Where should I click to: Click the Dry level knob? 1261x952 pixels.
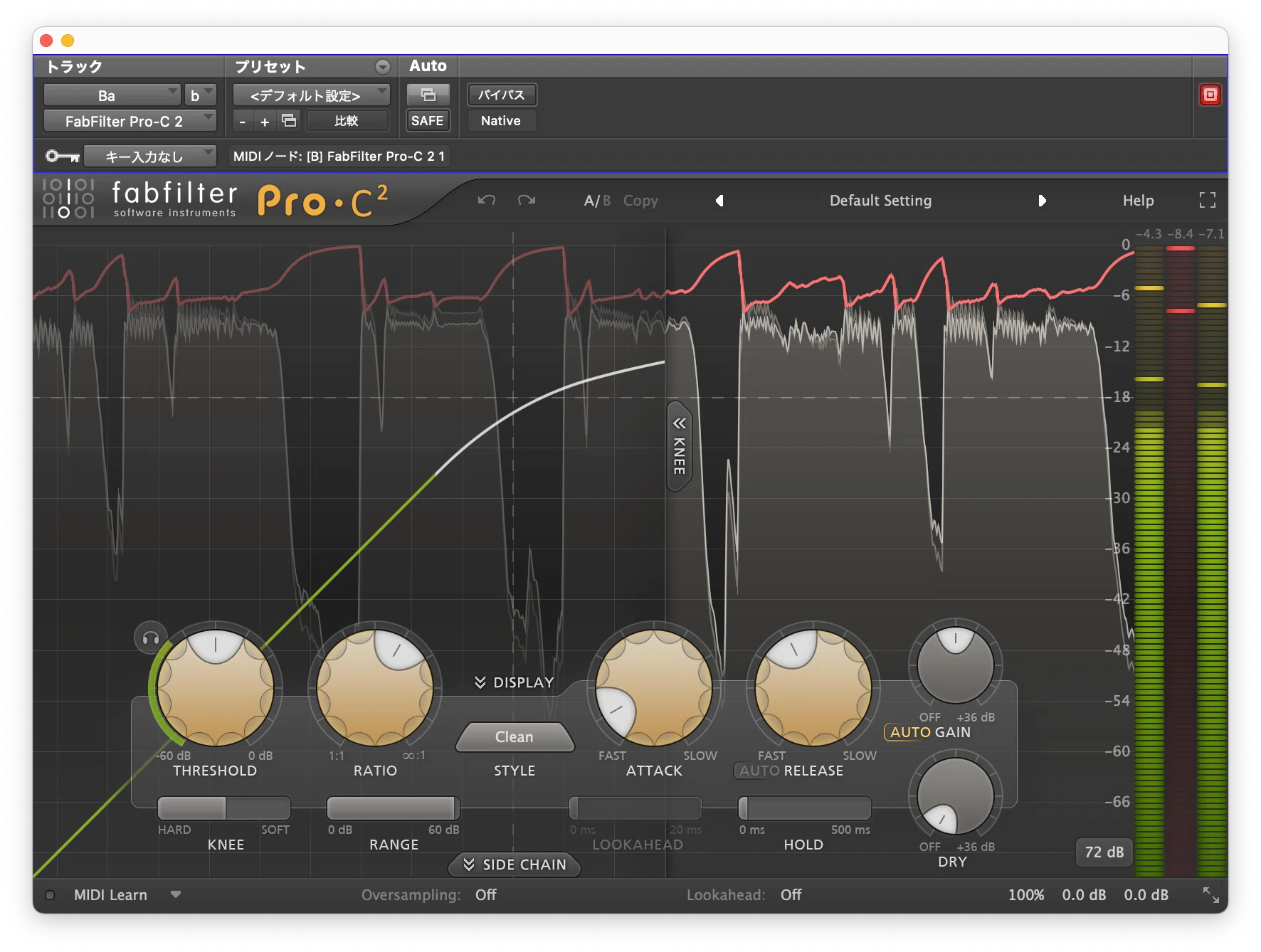[x=955, y=795]
